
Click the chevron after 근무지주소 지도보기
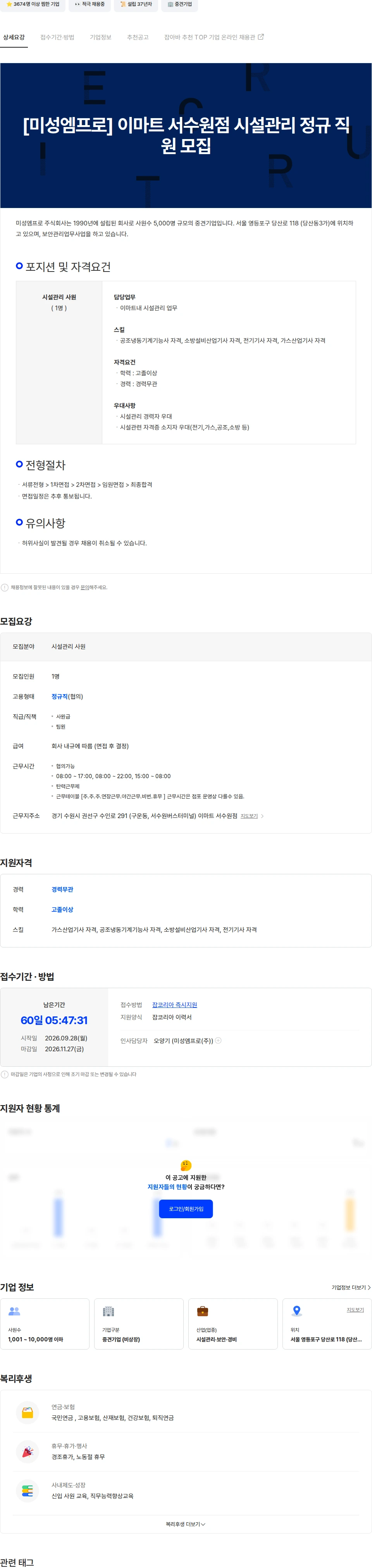coord(262,816)
